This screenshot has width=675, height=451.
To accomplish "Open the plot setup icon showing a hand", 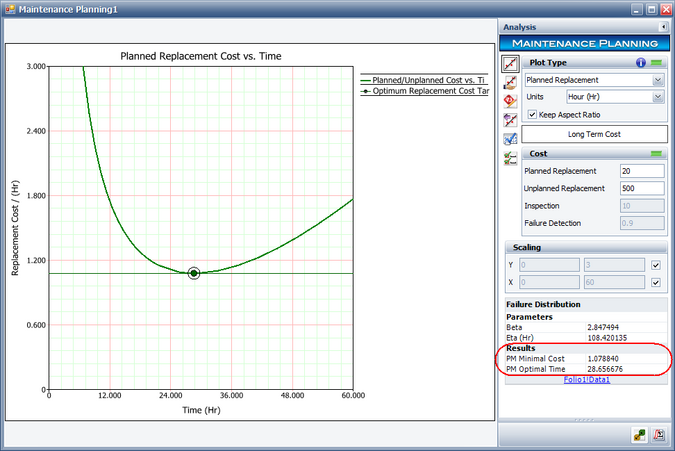I will pyautogui.click(x=511, y=83).
